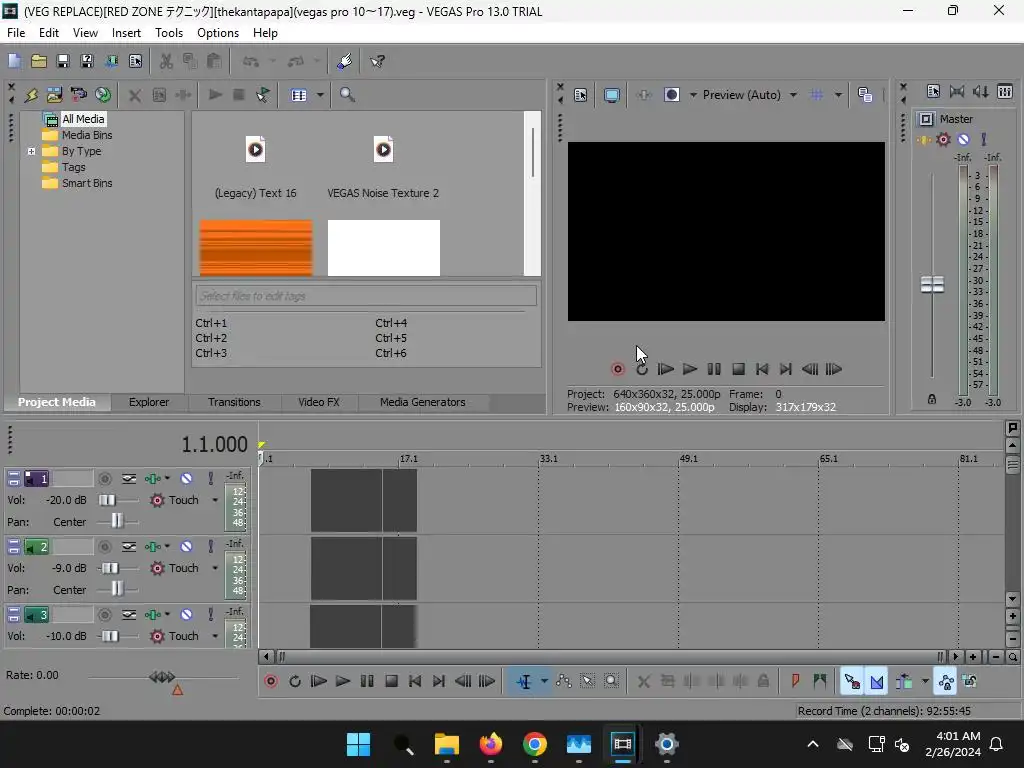Select the Media Bins folder
The image size is (1024, 768).
[x=87, y=135]
